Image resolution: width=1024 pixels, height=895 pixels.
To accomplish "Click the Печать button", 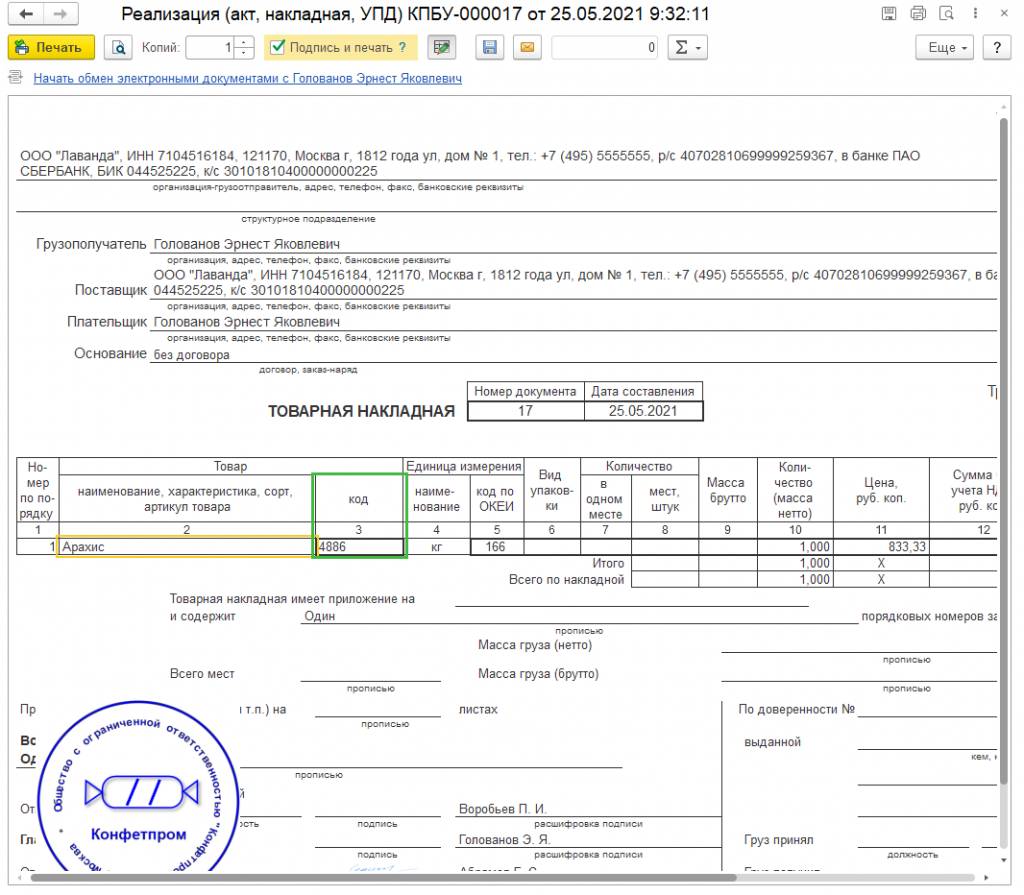I will (x=51, y=48).
